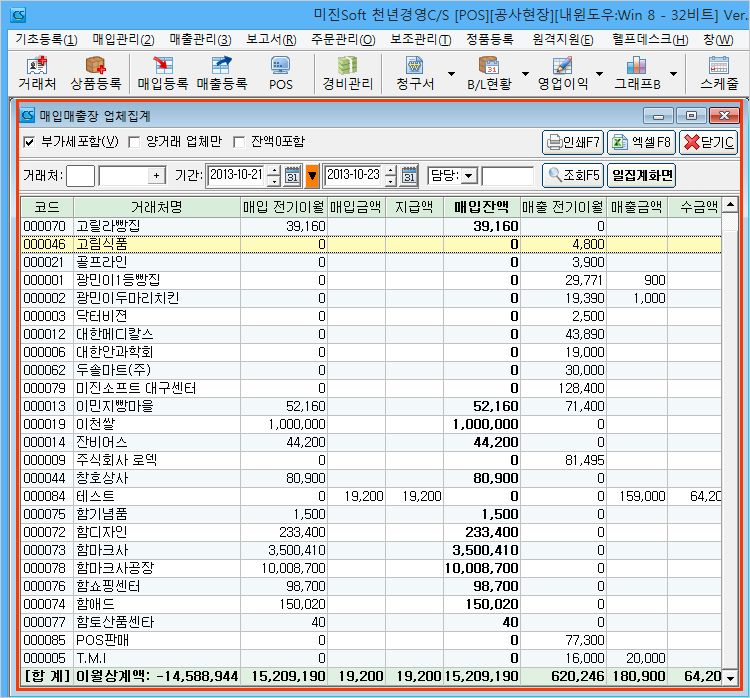Open 매입관리(2) menu
750x698 pixels.
pos(123,39)
